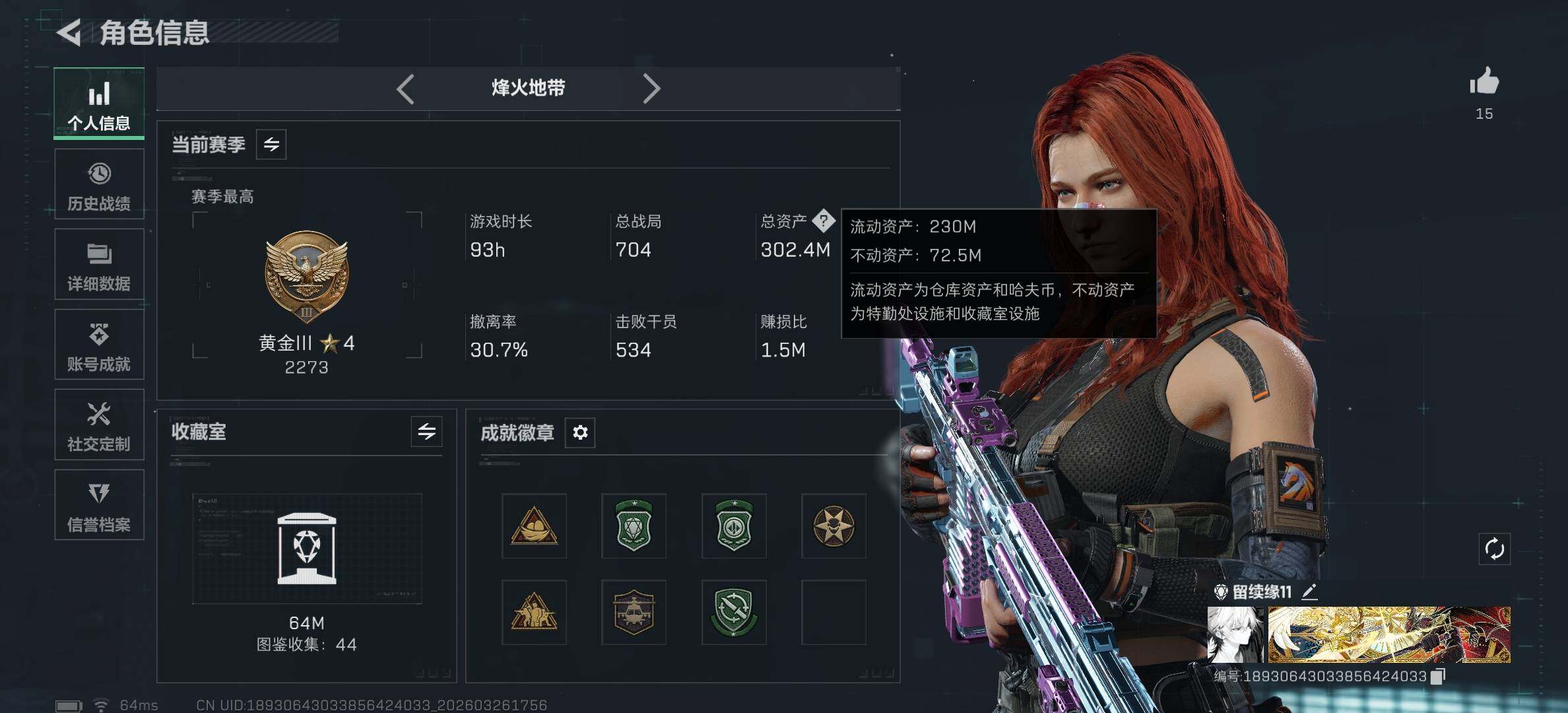Rotate character model with refresh icon

point(1494,549)
